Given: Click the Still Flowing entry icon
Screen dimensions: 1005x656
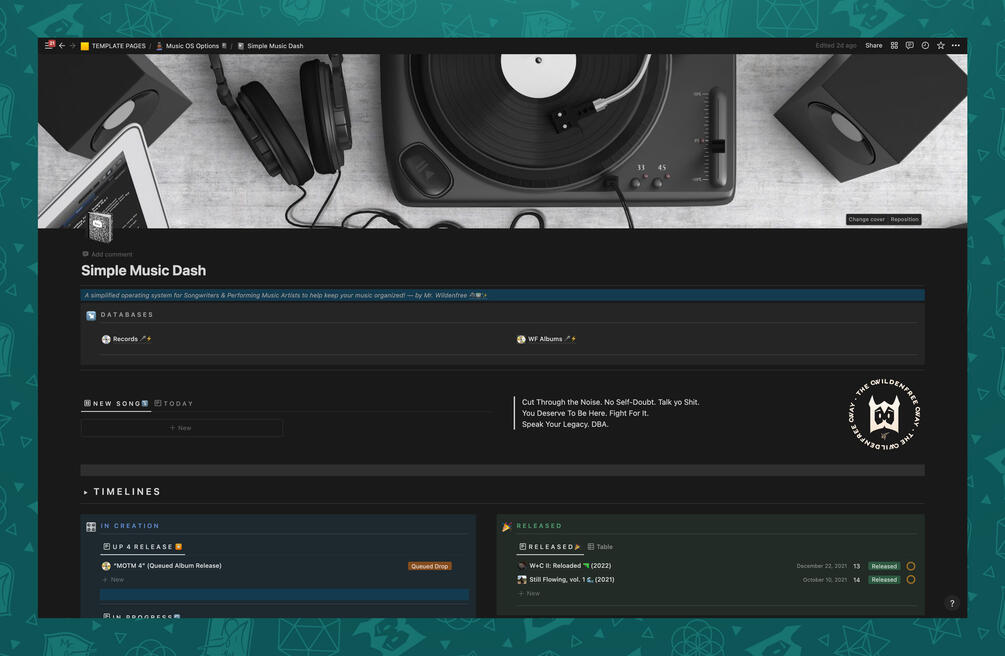Looking at the screenshot, I should coord(522,580).
